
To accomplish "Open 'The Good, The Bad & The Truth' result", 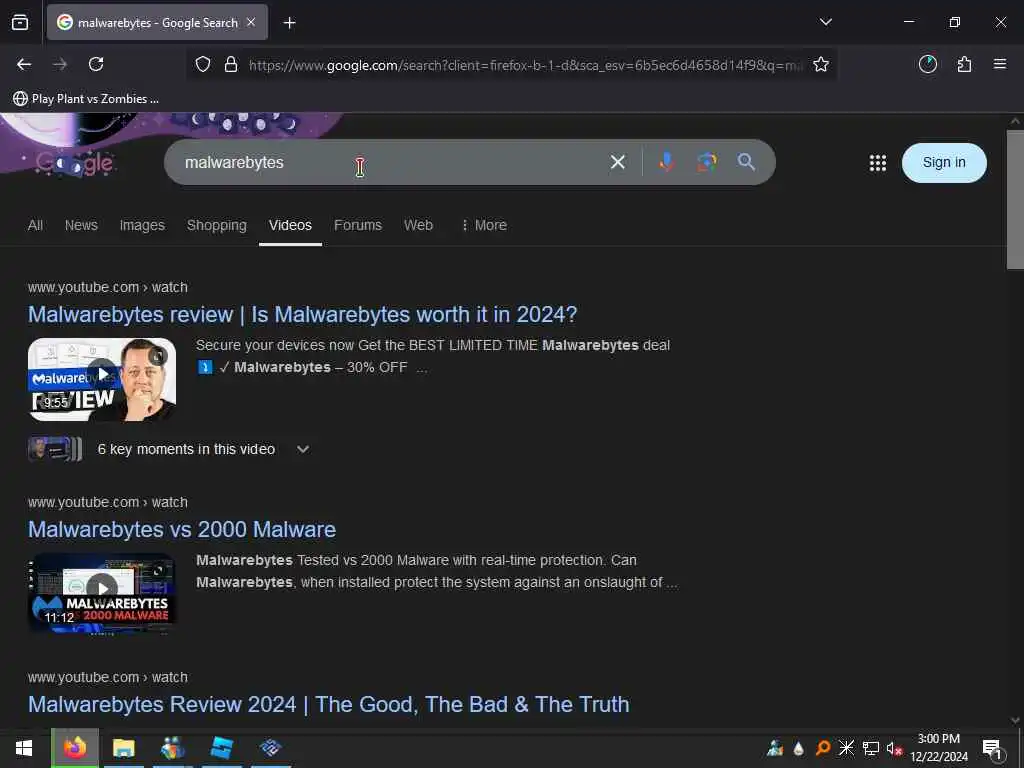I will click(x=328, y=705).
